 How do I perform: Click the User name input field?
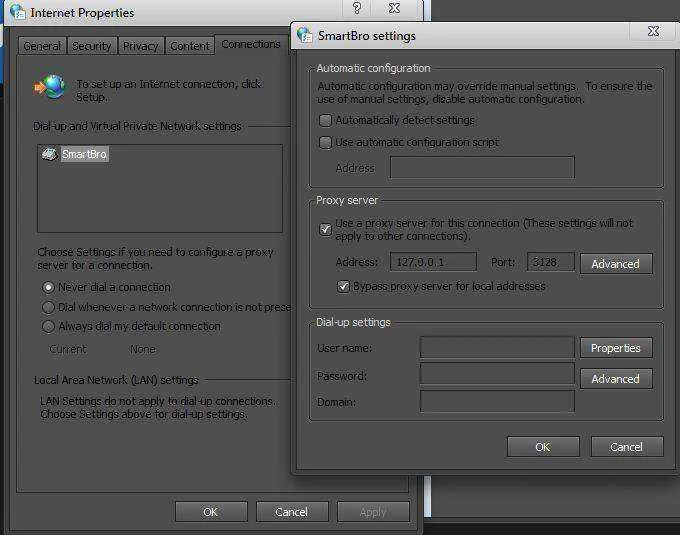(x=497, y=347)
